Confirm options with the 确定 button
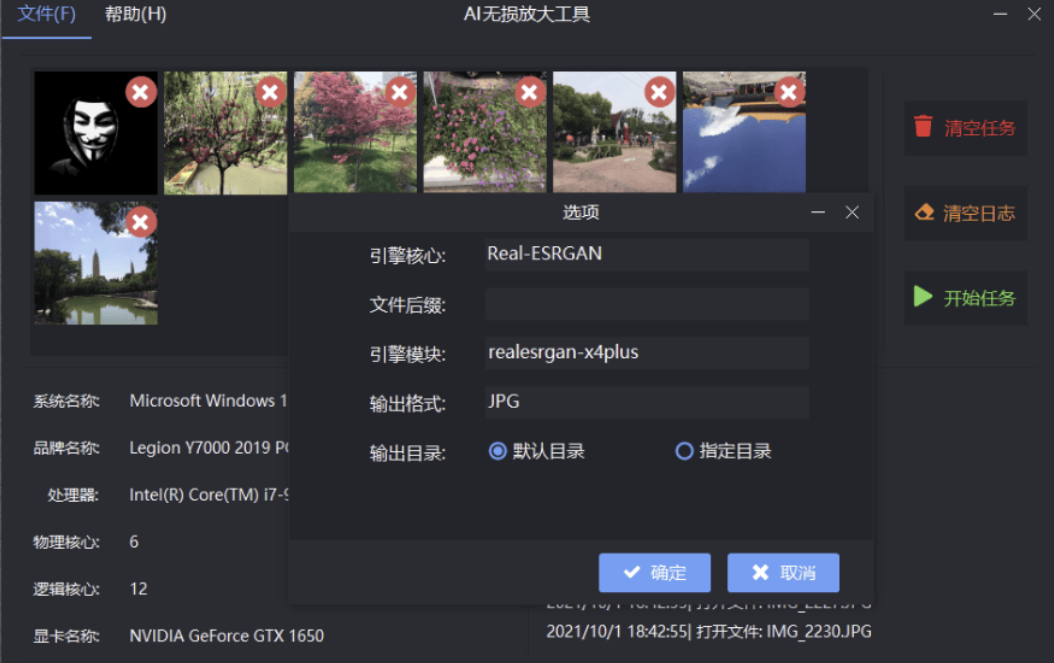This screenshot has width=1054, height=663. point(654,572)
